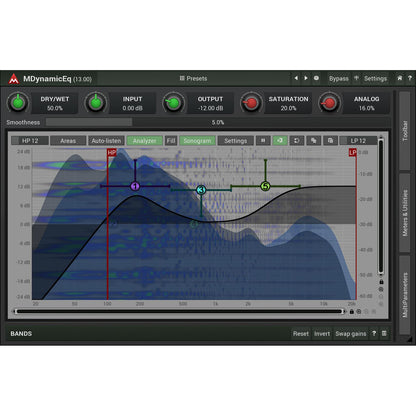This screenshot has width=416, height=416.
Task: Select band 5 green node
Action: 265,186
